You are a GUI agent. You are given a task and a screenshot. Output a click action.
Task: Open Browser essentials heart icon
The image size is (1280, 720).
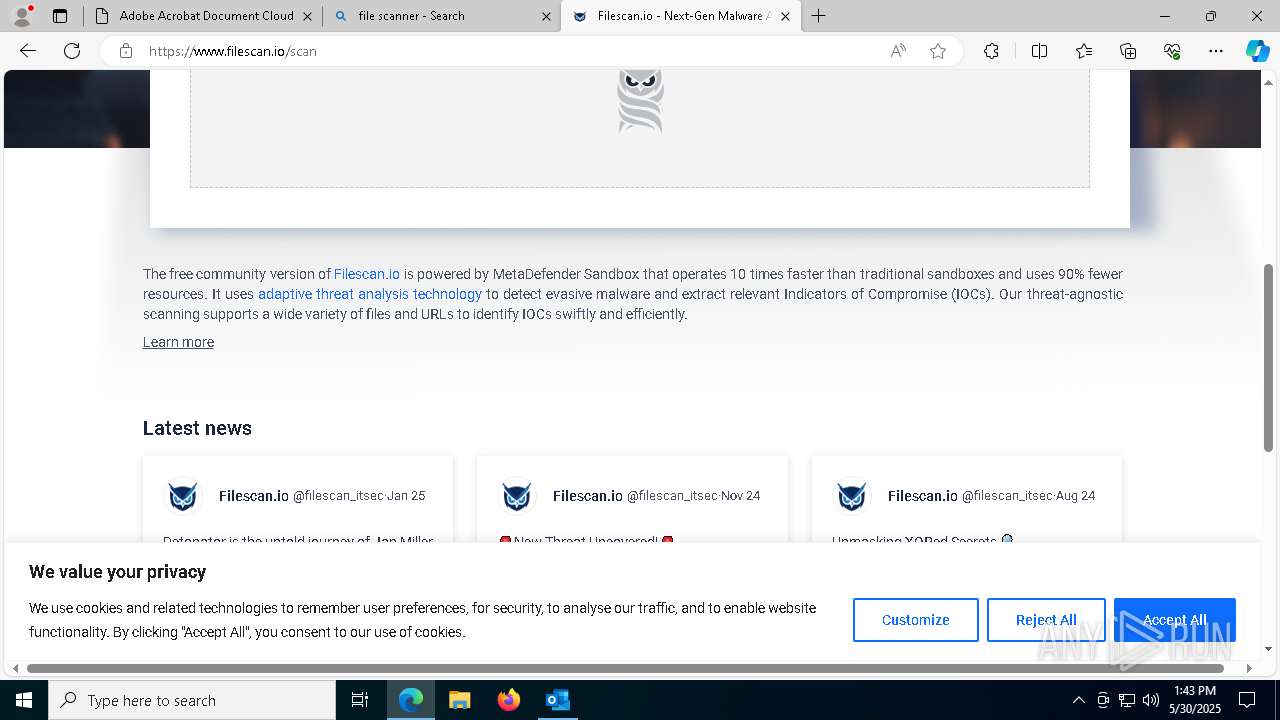click(x=1172, y=51)
